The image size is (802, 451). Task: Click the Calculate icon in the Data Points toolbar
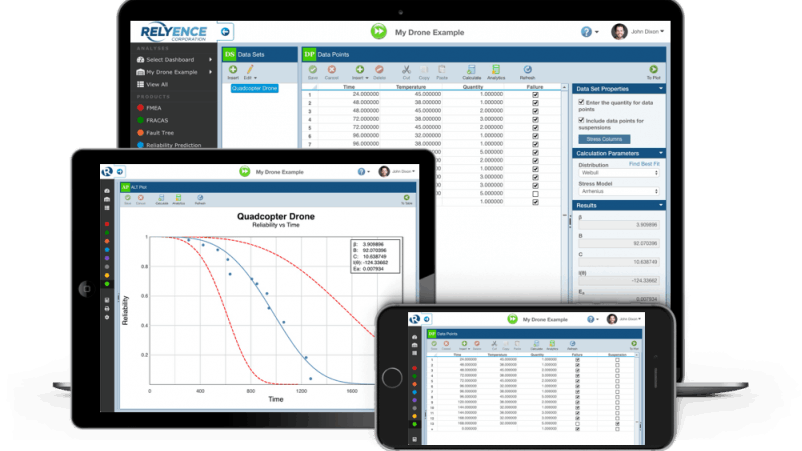point(471,70)
